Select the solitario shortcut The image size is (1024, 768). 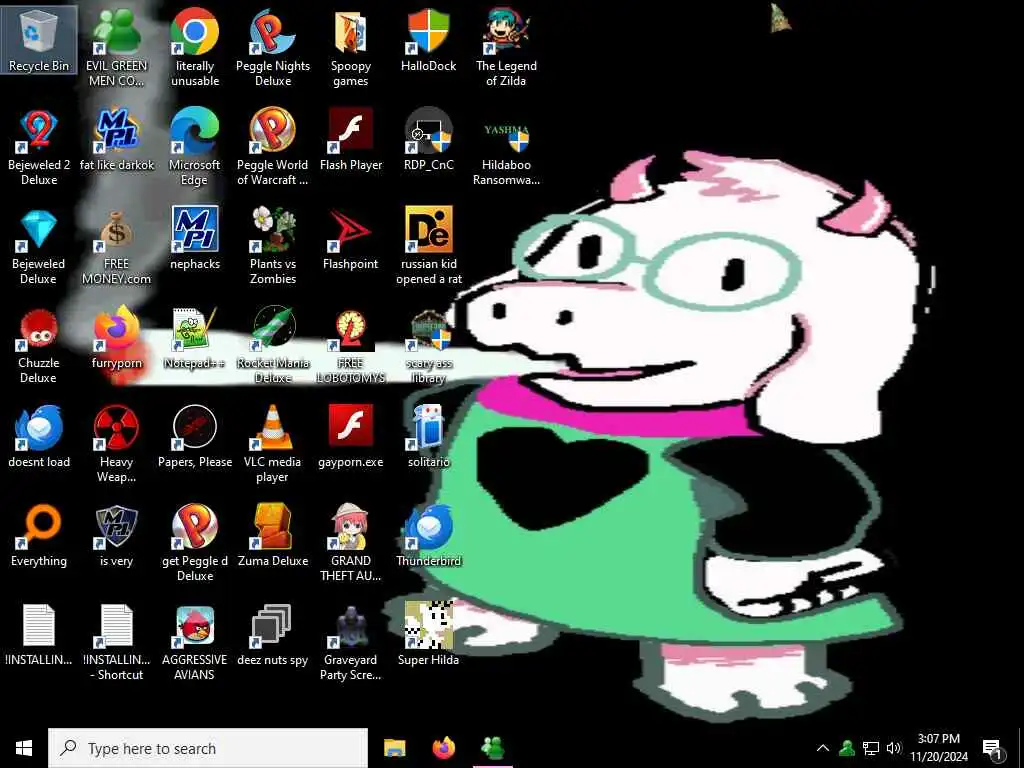tap(428, 436)
